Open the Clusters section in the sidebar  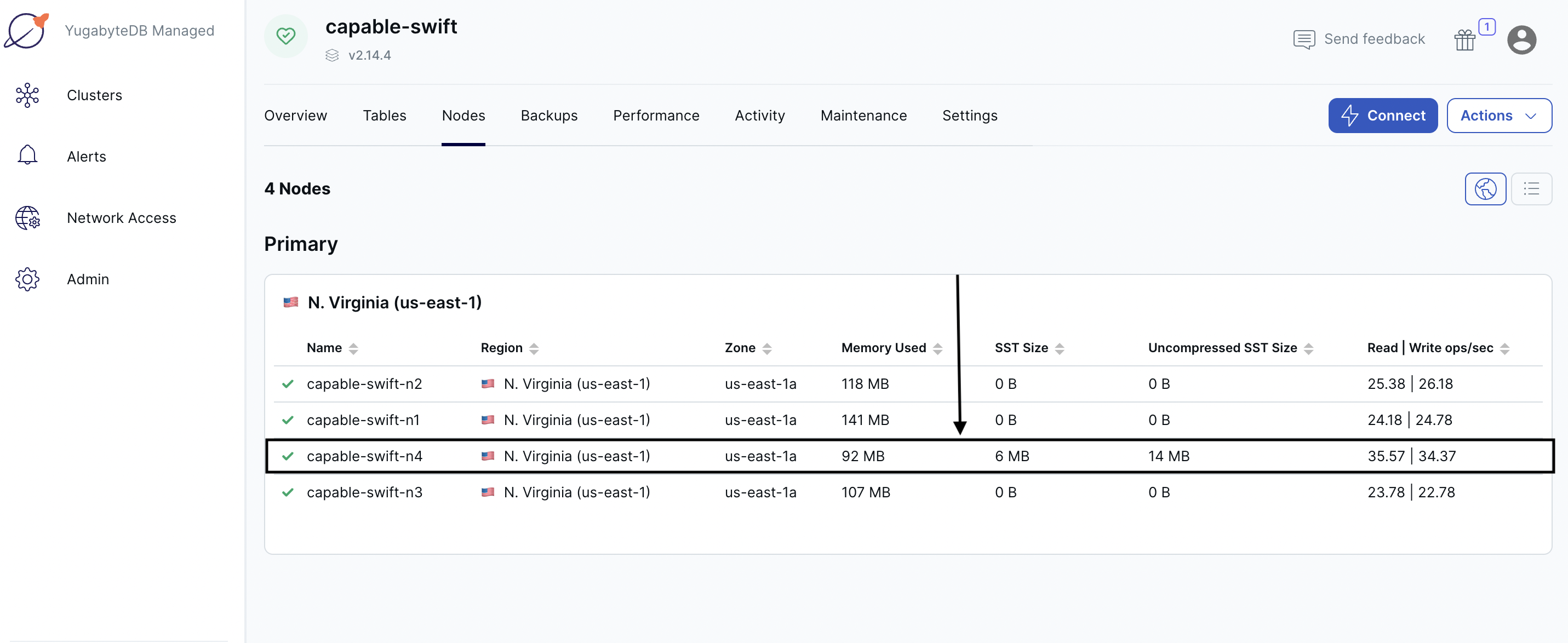click(94, 95)
